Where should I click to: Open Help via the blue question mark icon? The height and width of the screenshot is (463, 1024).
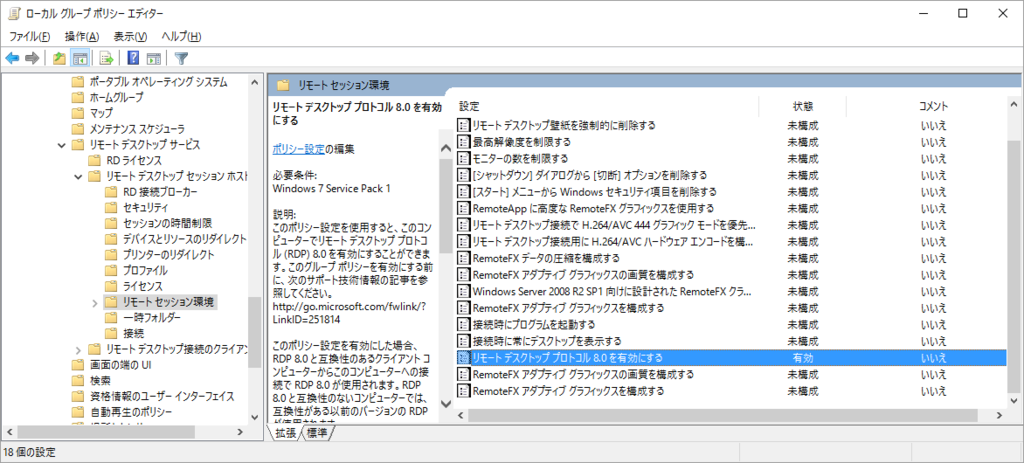[x=133, y=59]
